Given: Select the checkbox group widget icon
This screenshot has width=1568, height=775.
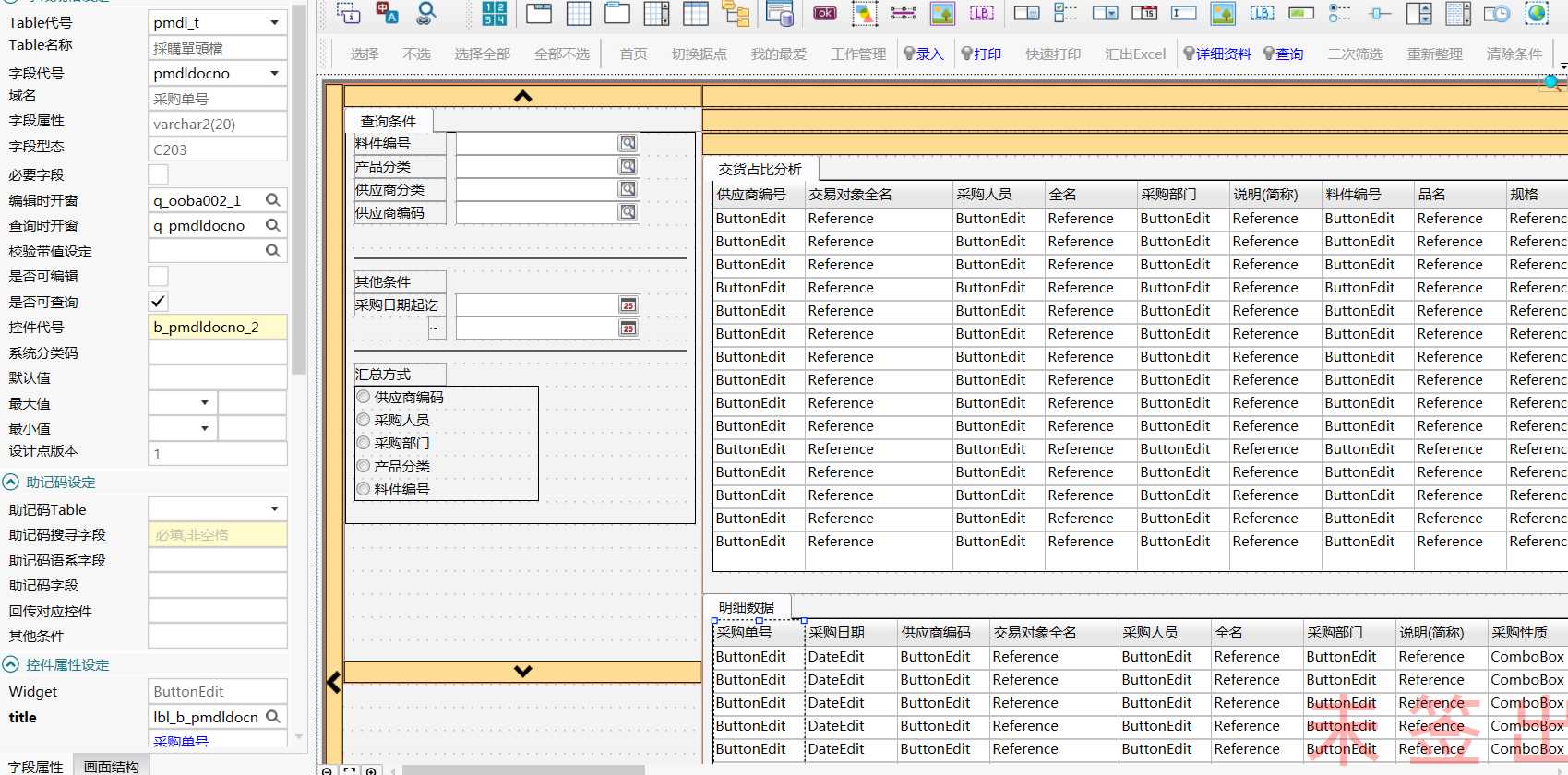Looking at the screenshot, I should [1066, 13].
